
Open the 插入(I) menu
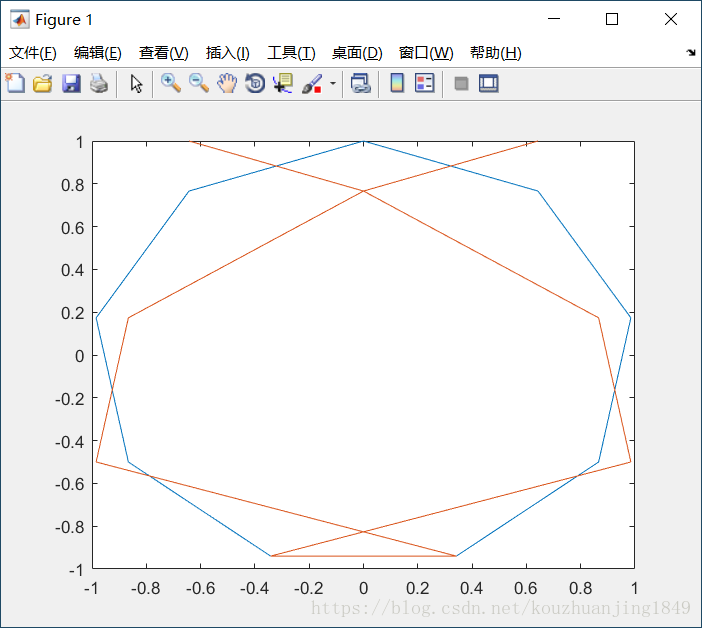227,53
